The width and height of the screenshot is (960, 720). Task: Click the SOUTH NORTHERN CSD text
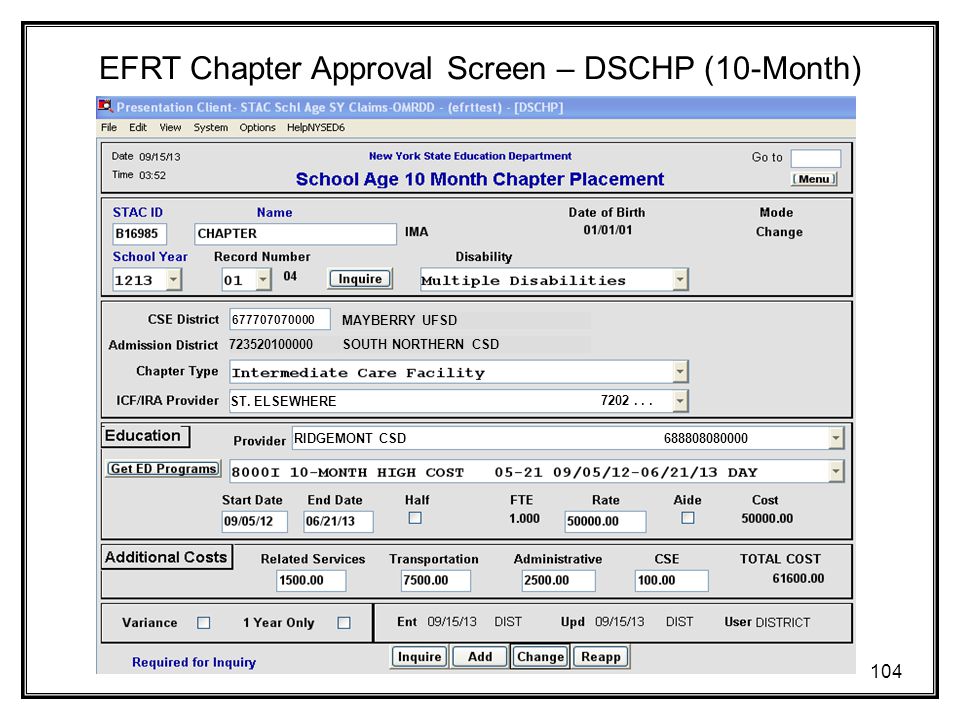coord(421,345)
